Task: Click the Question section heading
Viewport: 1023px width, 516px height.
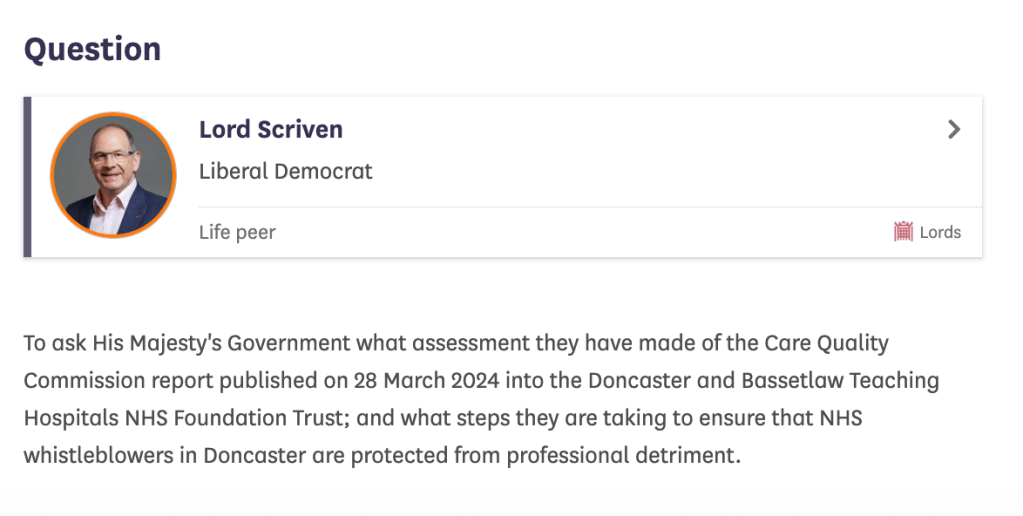Action: click(x=92, y=49)
